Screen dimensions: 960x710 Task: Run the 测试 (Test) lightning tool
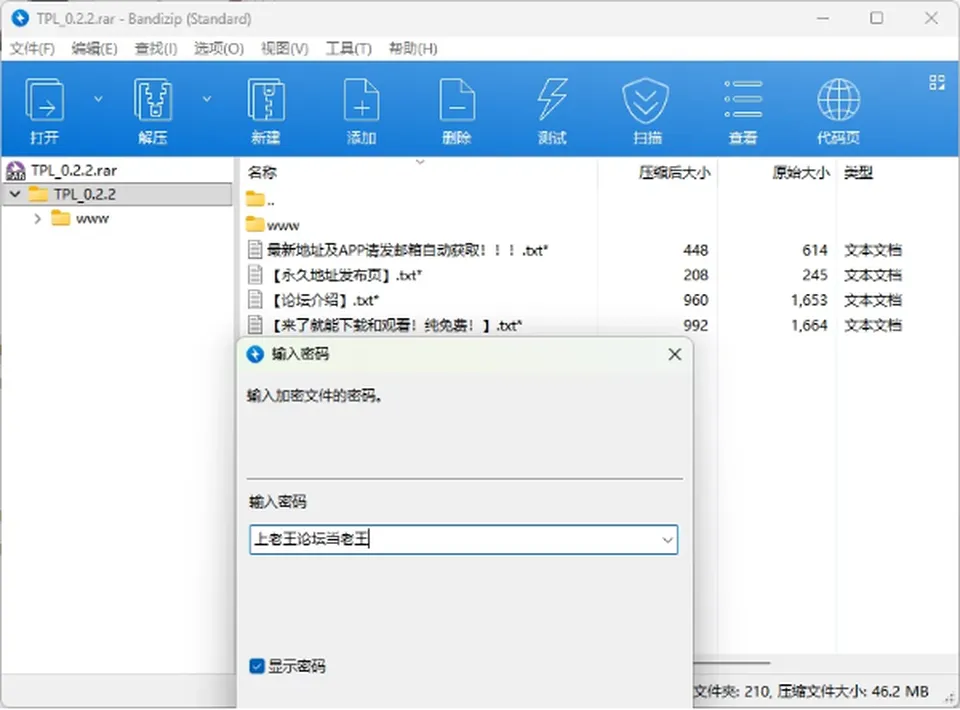552,110
